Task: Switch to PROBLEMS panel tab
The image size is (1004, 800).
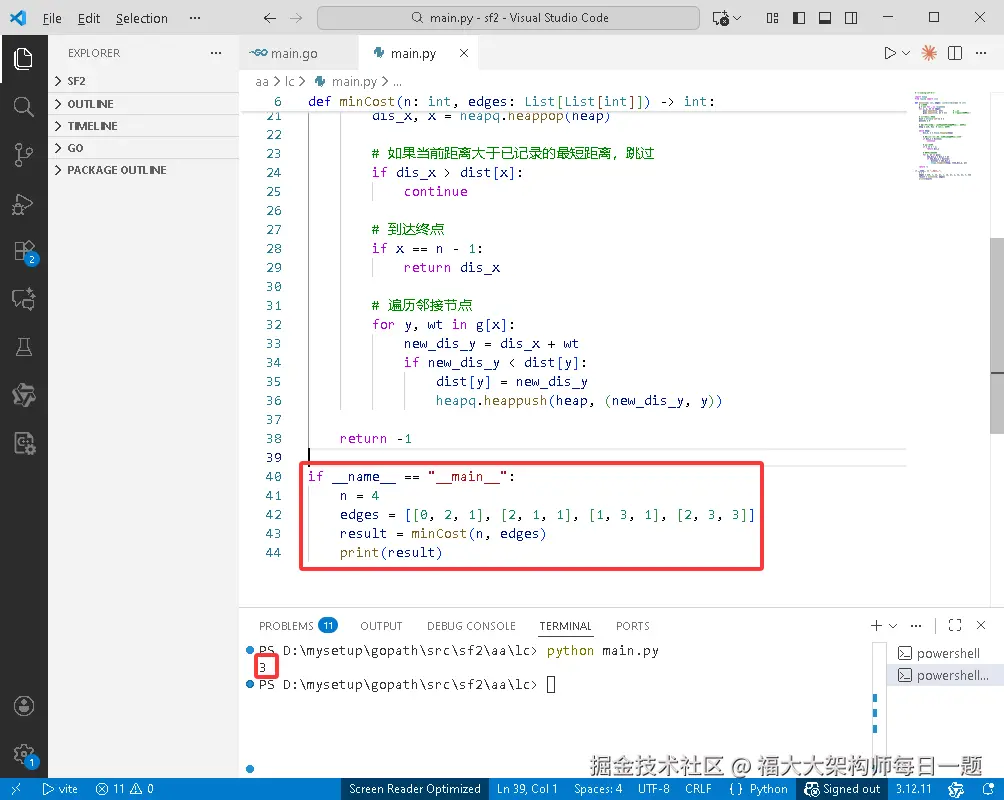Action: tap(298, 626)
